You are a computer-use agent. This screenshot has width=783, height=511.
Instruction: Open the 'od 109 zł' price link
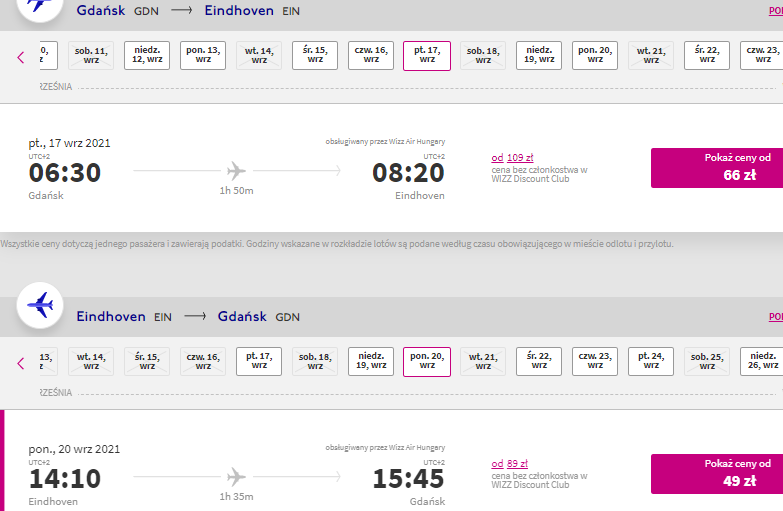point(512,158)
